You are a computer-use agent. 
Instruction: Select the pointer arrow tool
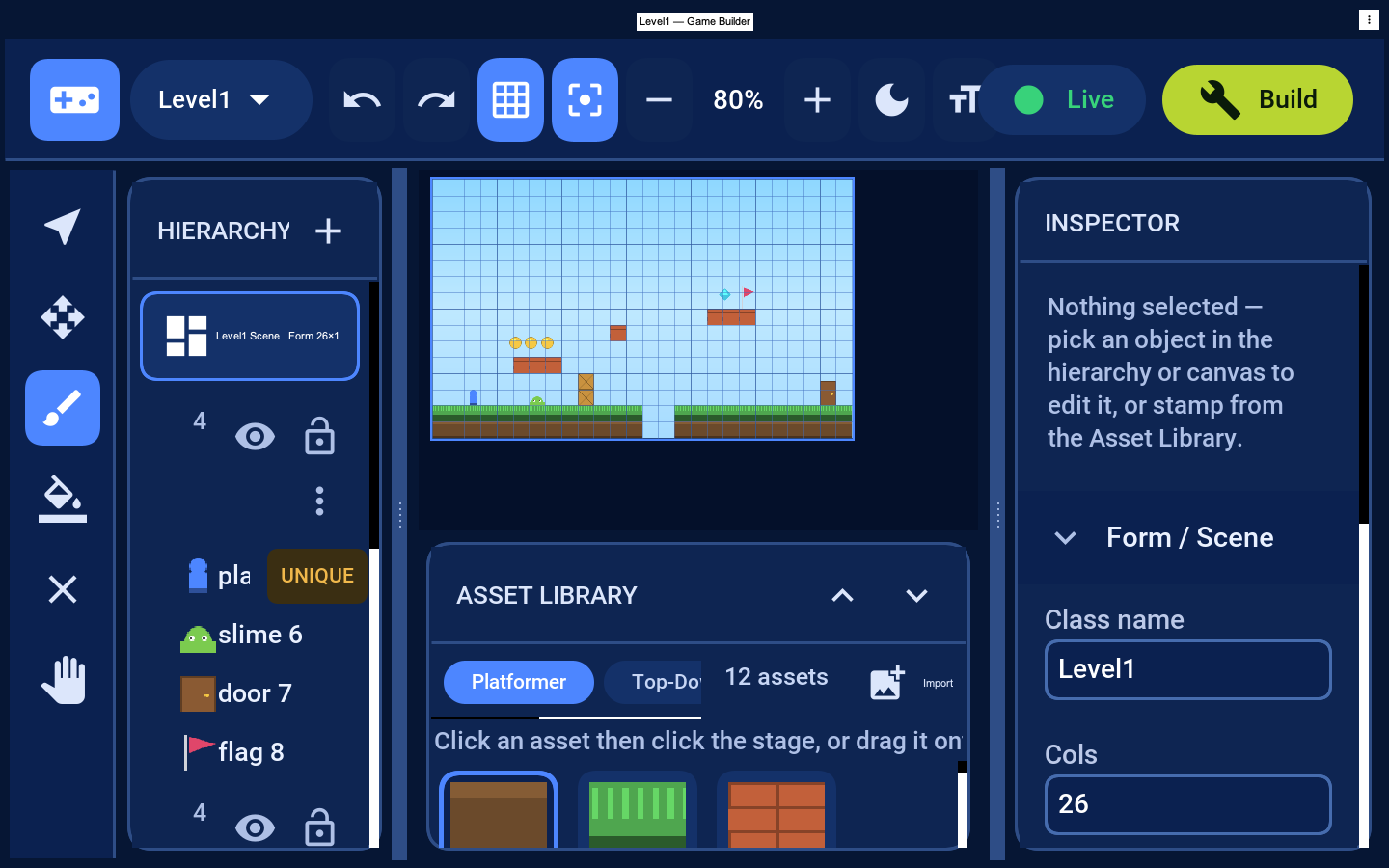click(x=63, y=227)
